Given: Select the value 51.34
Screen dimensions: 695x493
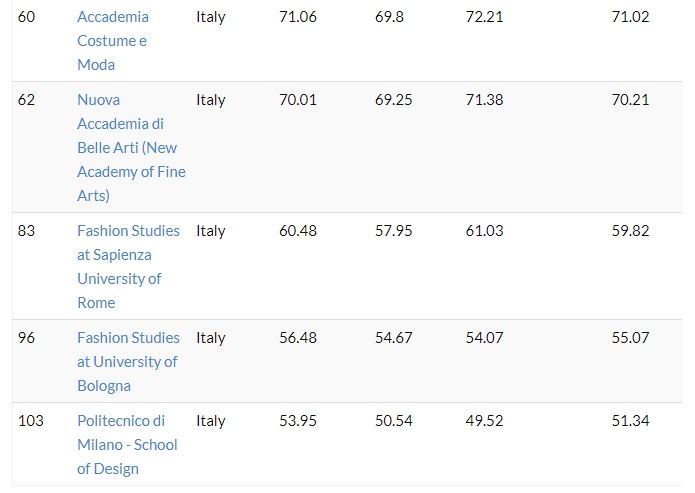Looking at the screenshot, I should tap(630, 421).
